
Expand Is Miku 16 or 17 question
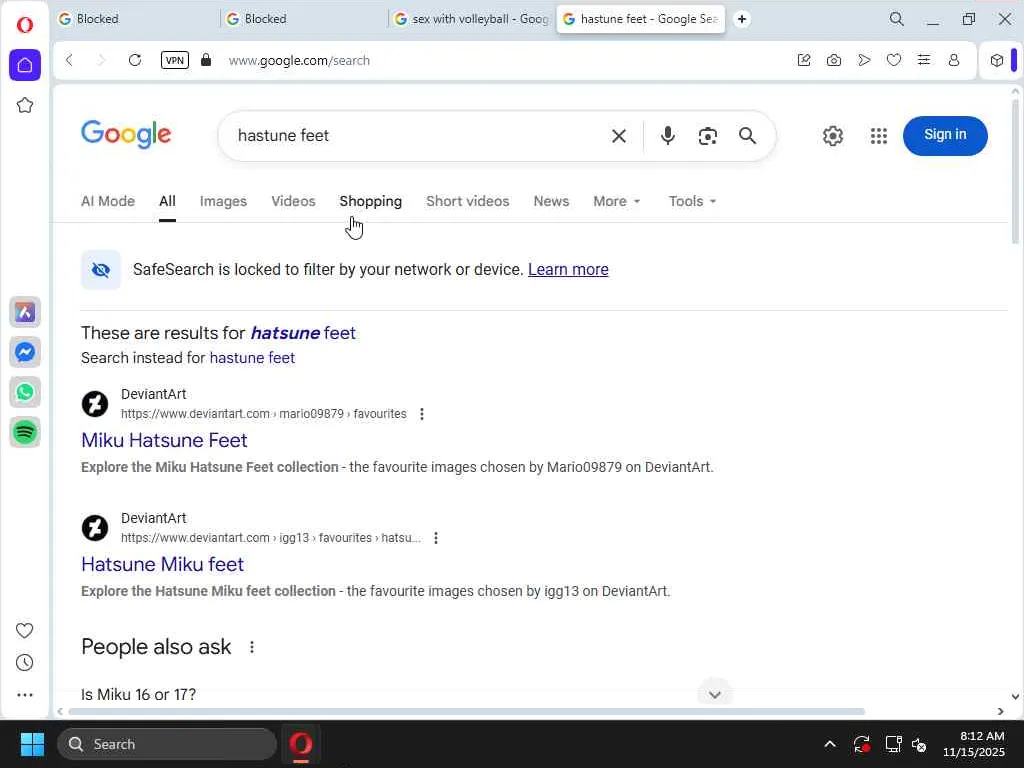point(404,694)
